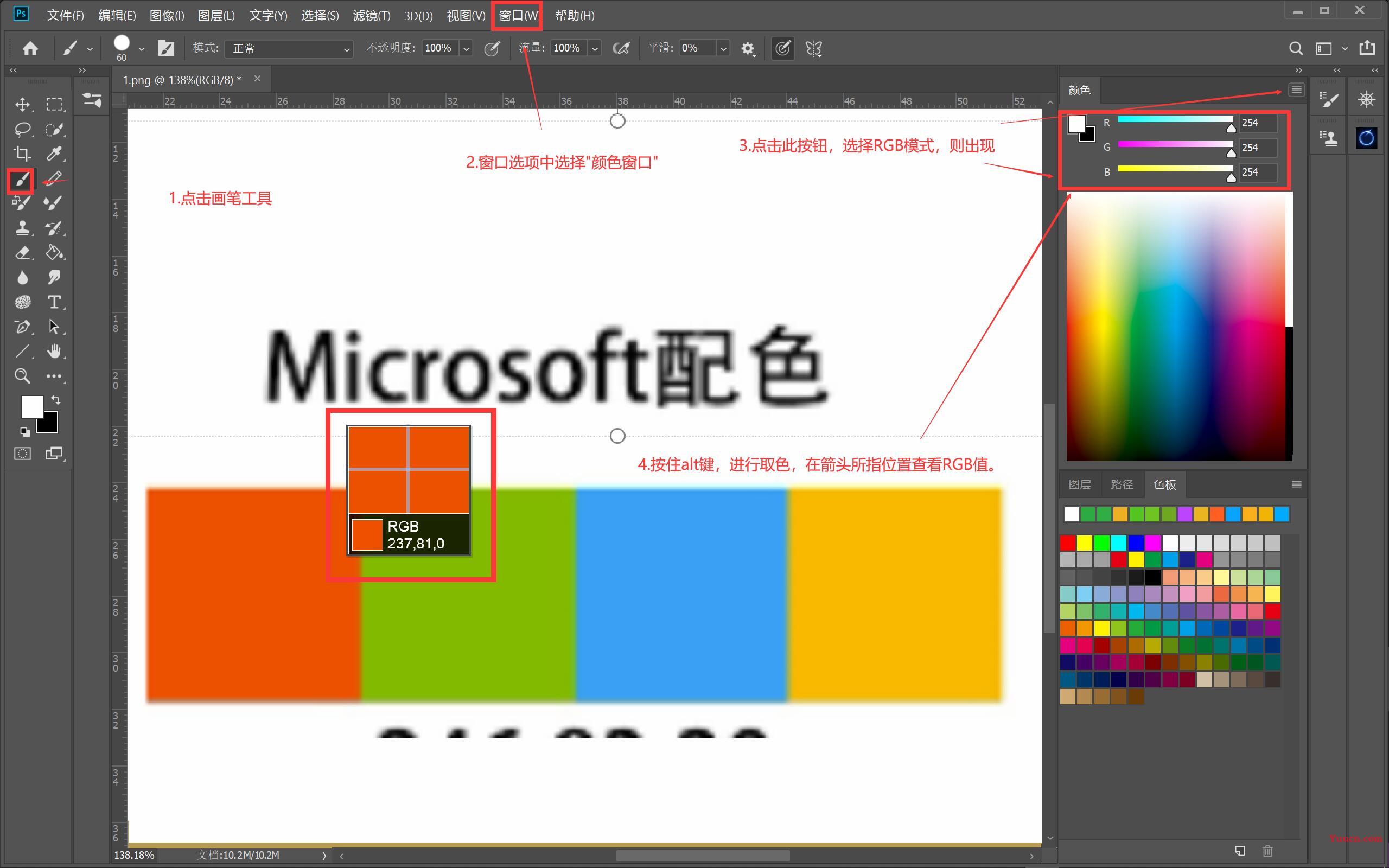Swap foreground and background colors
Image resolution: width=1389 pixels, height=868 pixels.
coord(56,400)
